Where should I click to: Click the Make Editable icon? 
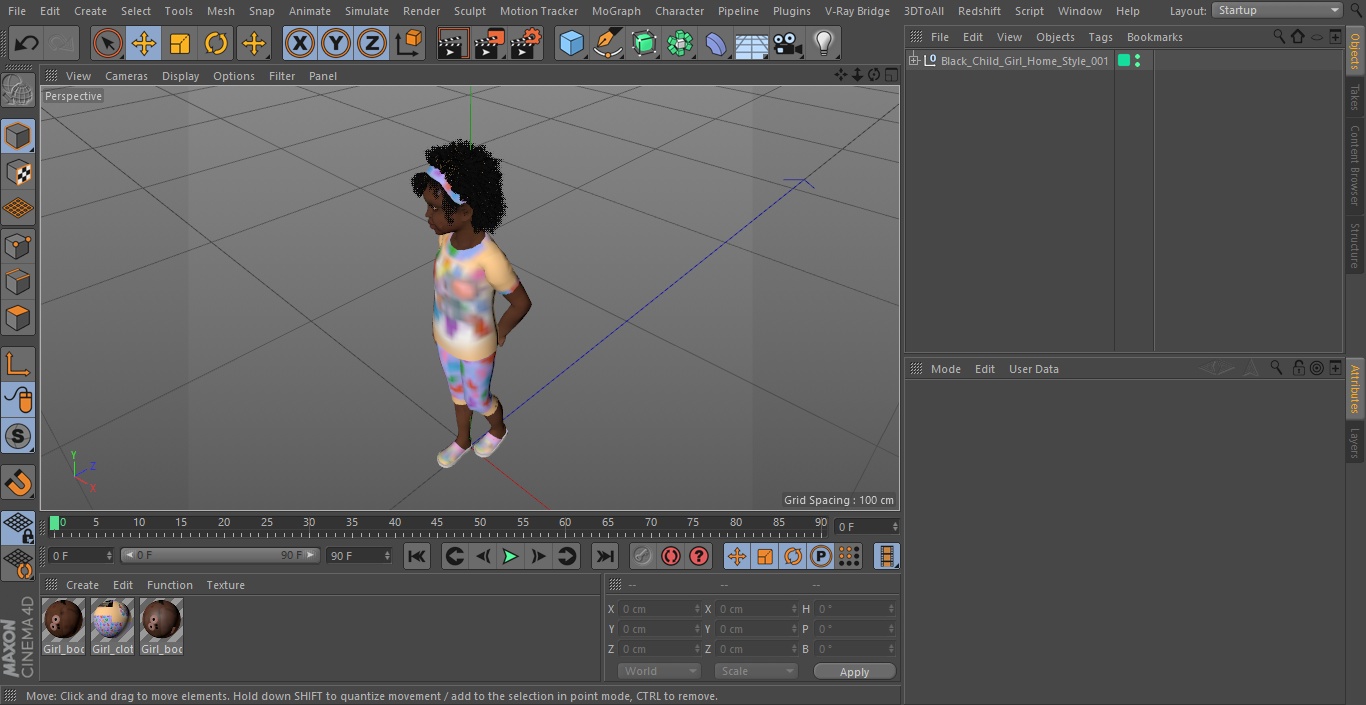pyautogui.click(x=18, y=91)
